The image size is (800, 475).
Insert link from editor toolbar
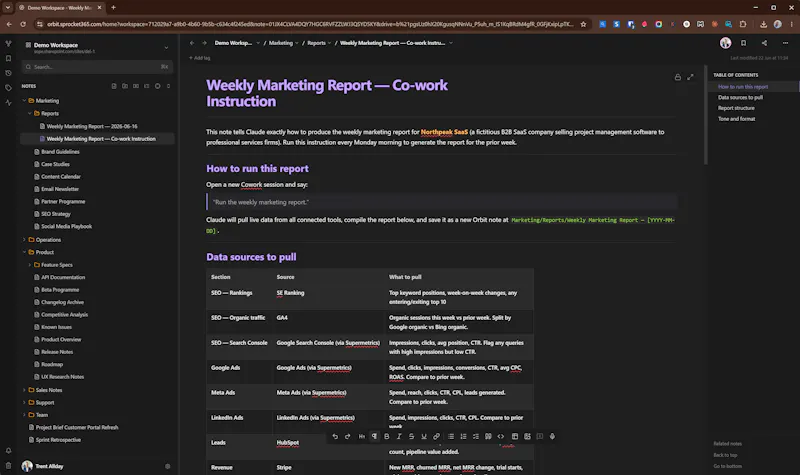coord(436,437)
